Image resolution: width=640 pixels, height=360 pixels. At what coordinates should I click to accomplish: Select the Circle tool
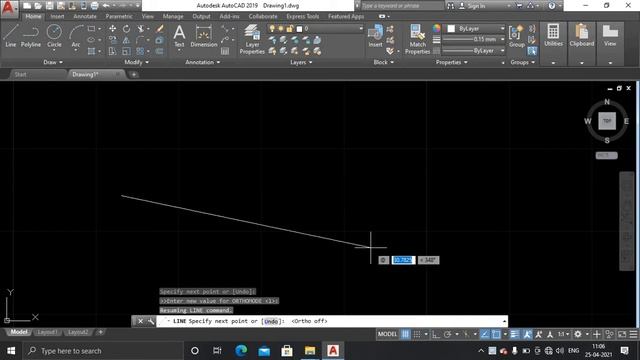click(x=54, y=36)
